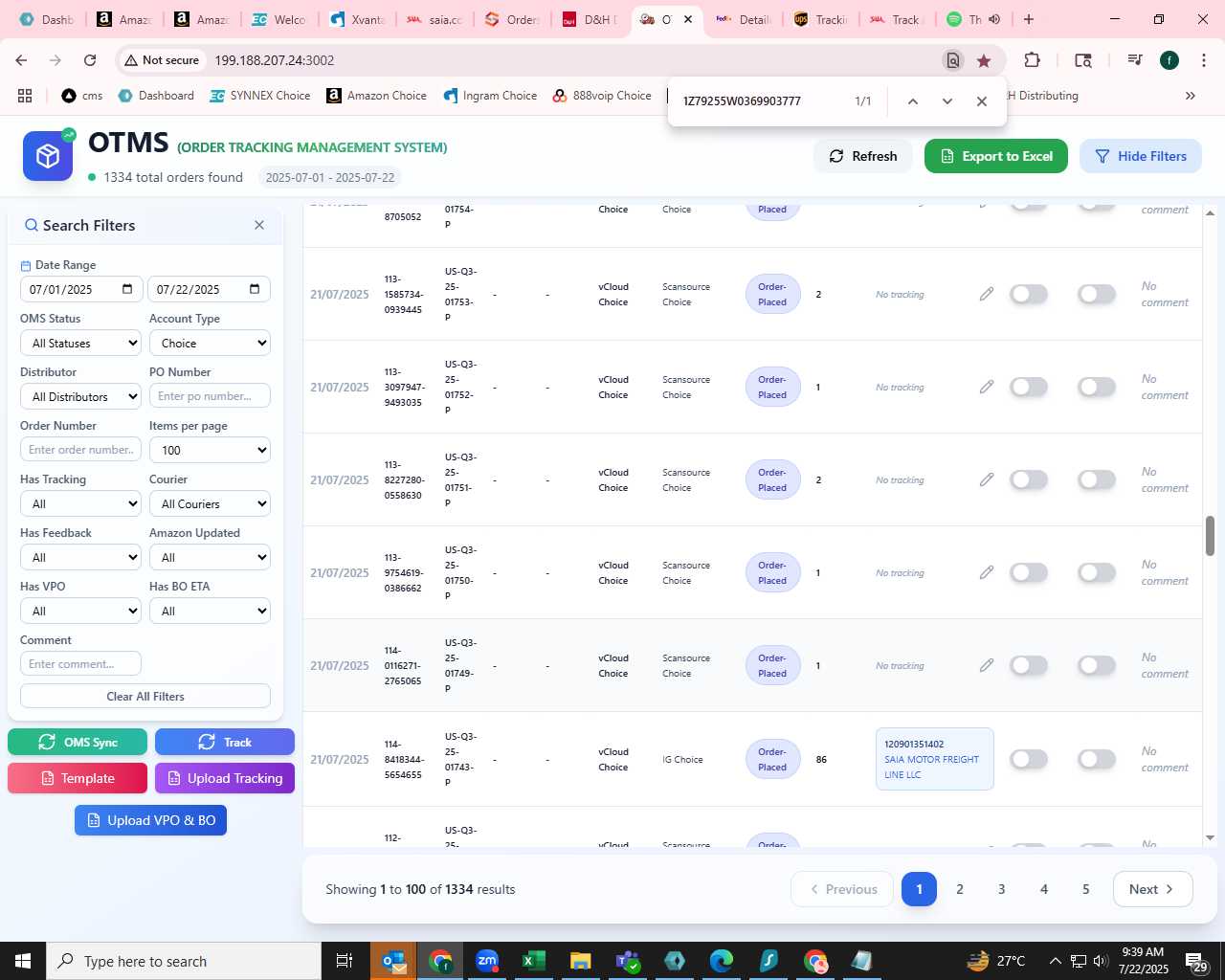Switch to the saia.com browser tab
The width and height of the screenshot is (1225, 980).
click(x=434, y=19)
